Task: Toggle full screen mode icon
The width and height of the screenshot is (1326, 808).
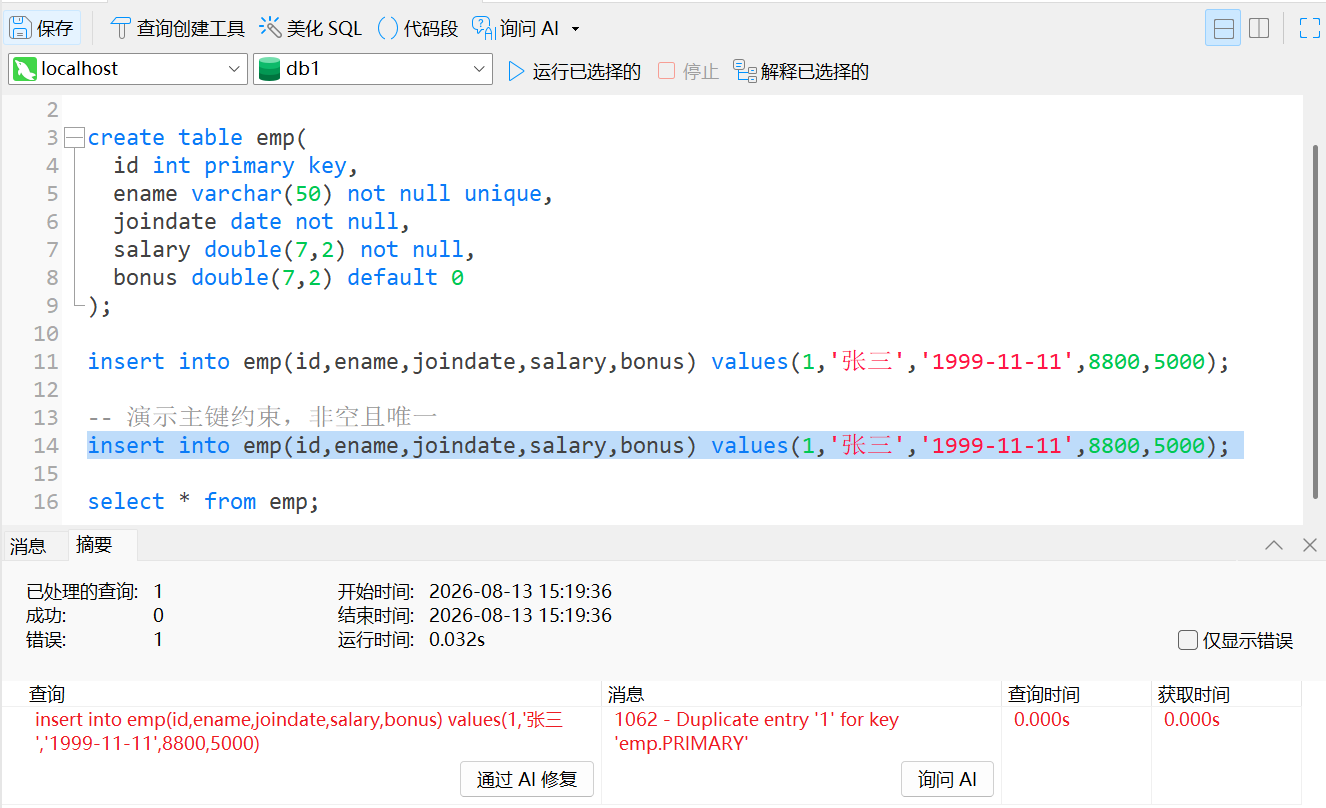Action: 1309,28
